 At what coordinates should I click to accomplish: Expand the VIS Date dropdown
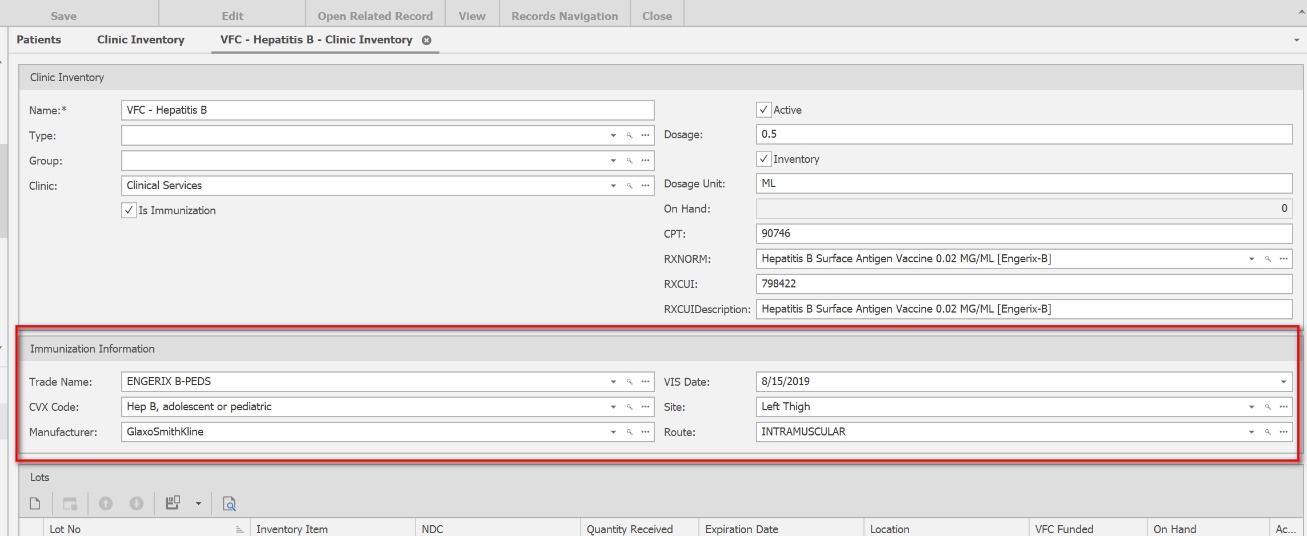click(x=1284, y=382)
